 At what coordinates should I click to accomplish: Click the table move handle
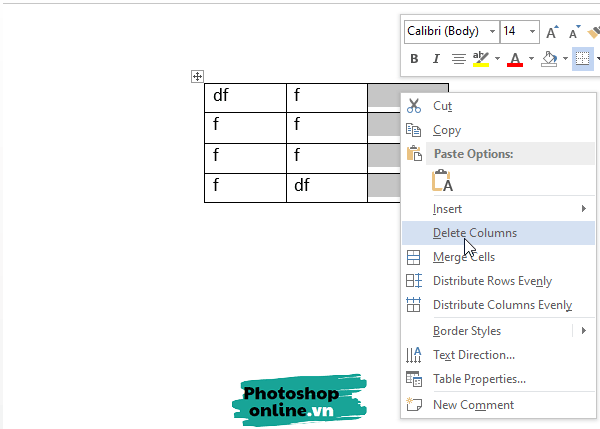pos(197,77)
